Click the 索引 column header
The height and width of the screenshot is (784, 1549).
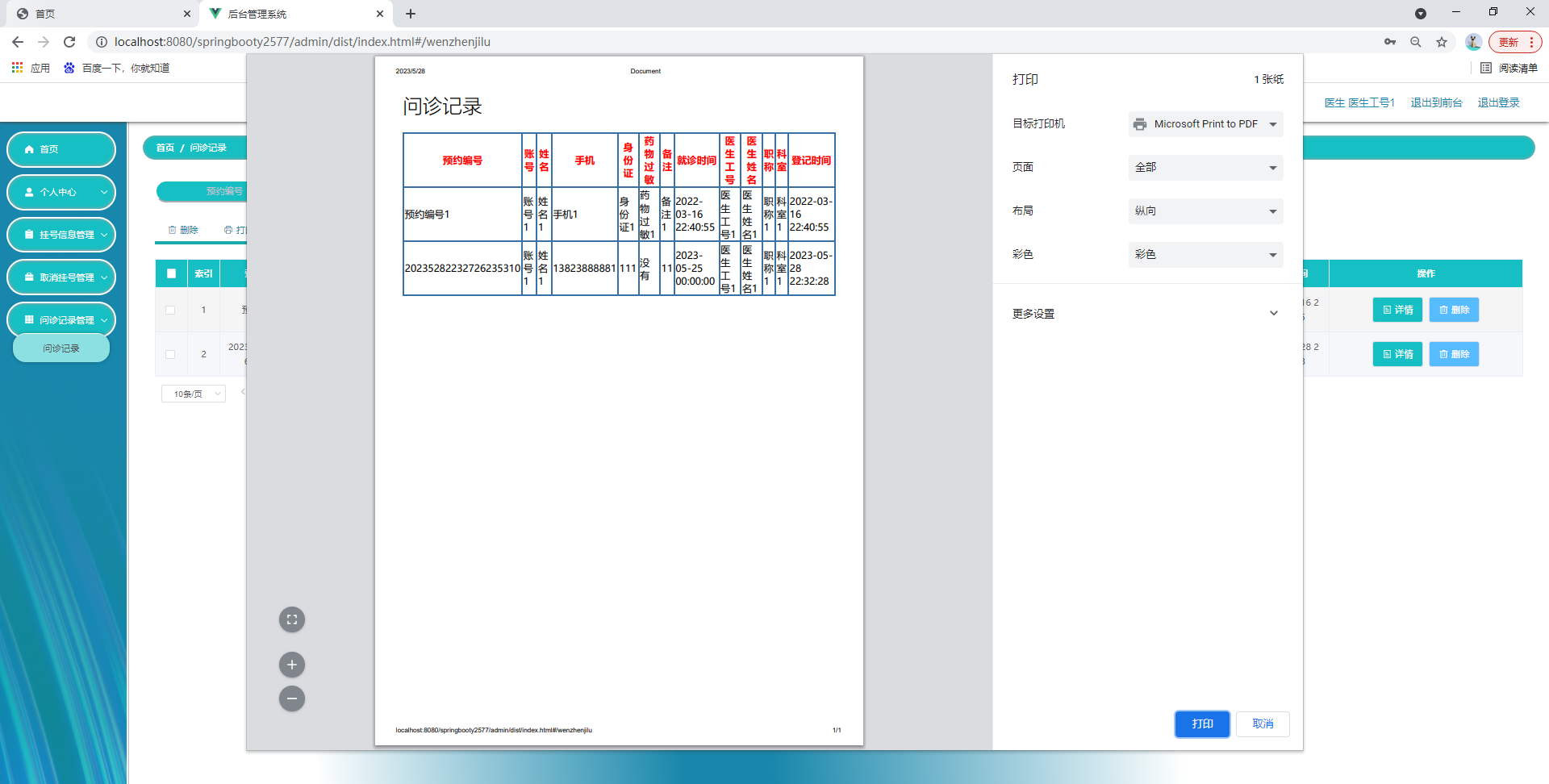click(203, 273)
